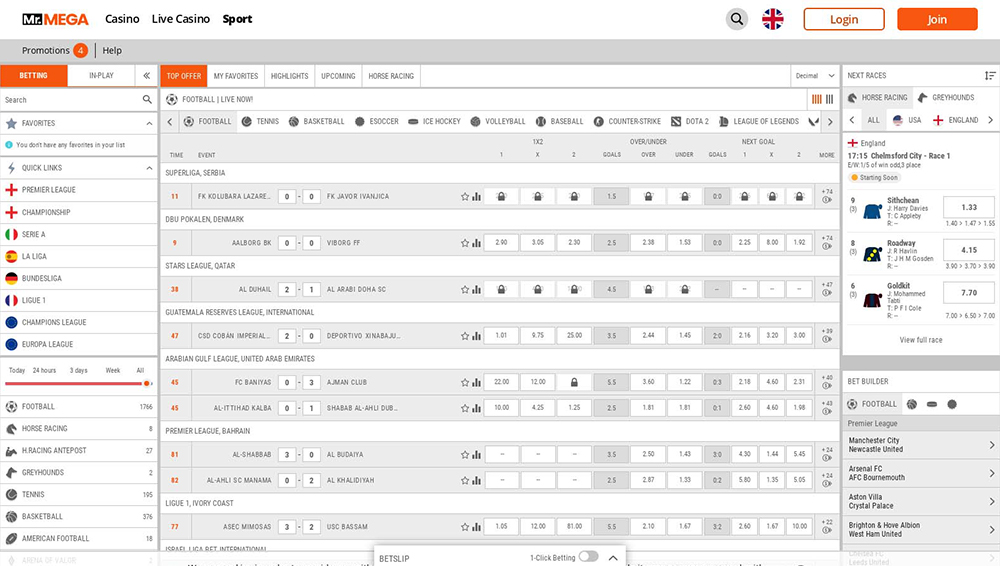Viewport: 1000px width, 566px height.
Task: Open Upcoming tab
Action: coord(338,76)
